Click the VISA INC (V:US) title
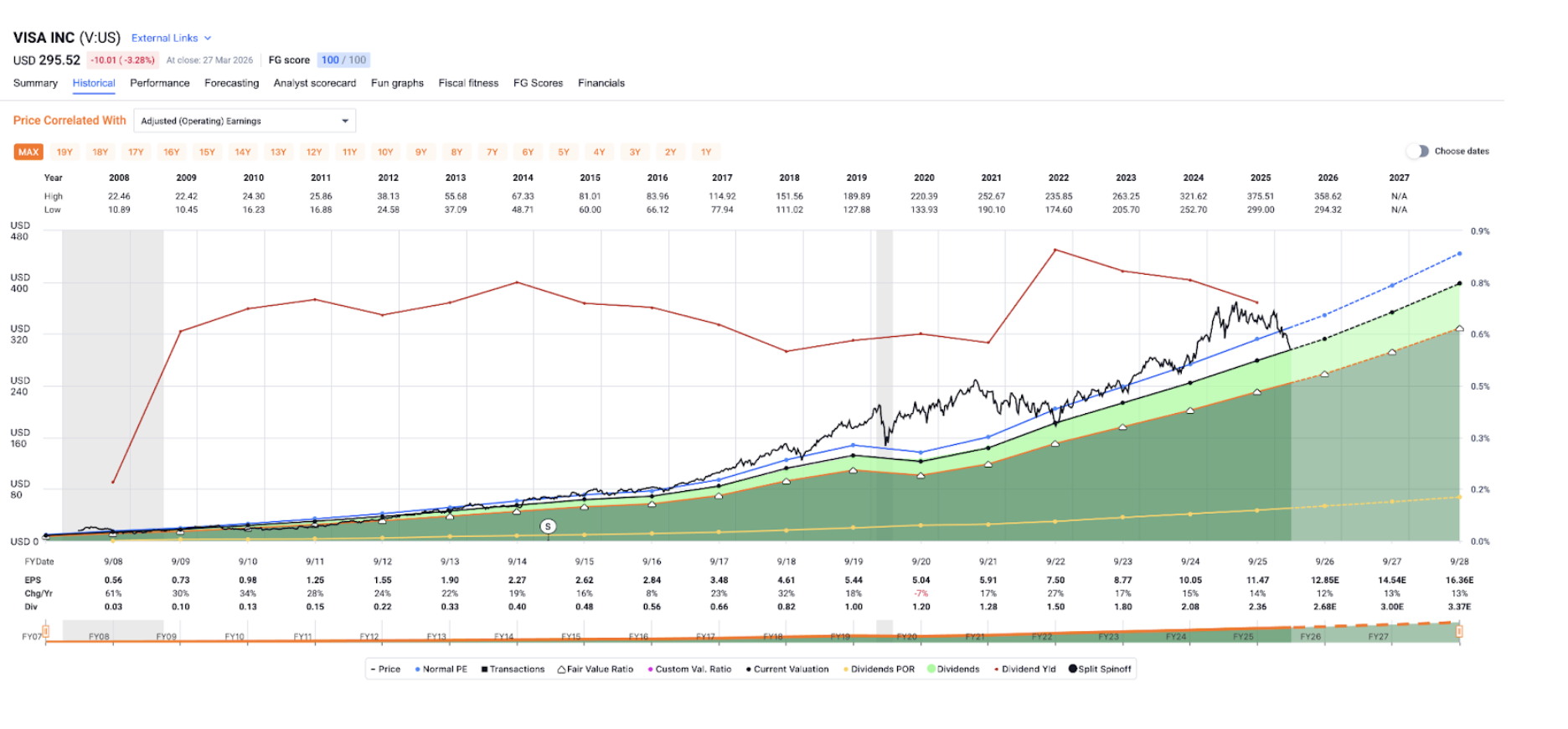 [67, 38]
